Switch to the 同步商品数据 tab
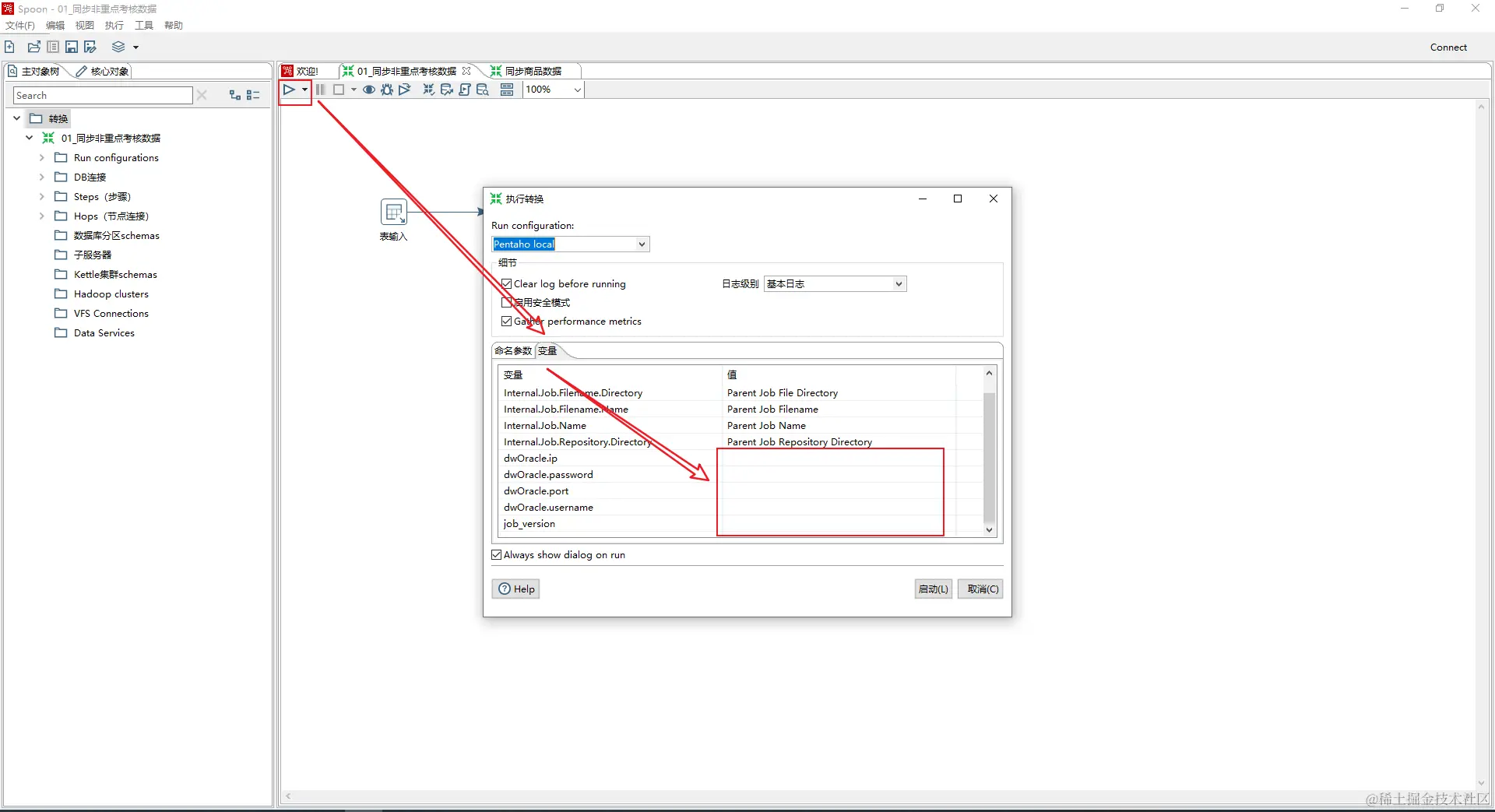The width and height of the screenshot is (1495, 812). tap(526, 71)
